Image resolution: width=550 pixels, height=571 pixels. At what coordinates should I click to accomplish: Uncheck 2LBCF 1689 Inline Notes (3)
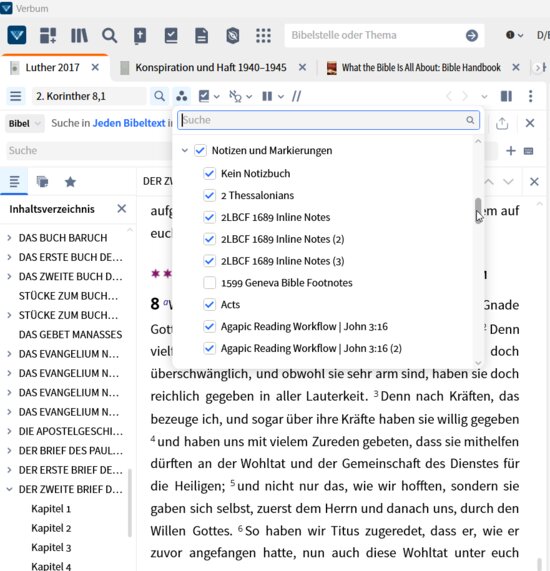pyautogui.click(x=209, y=261)
